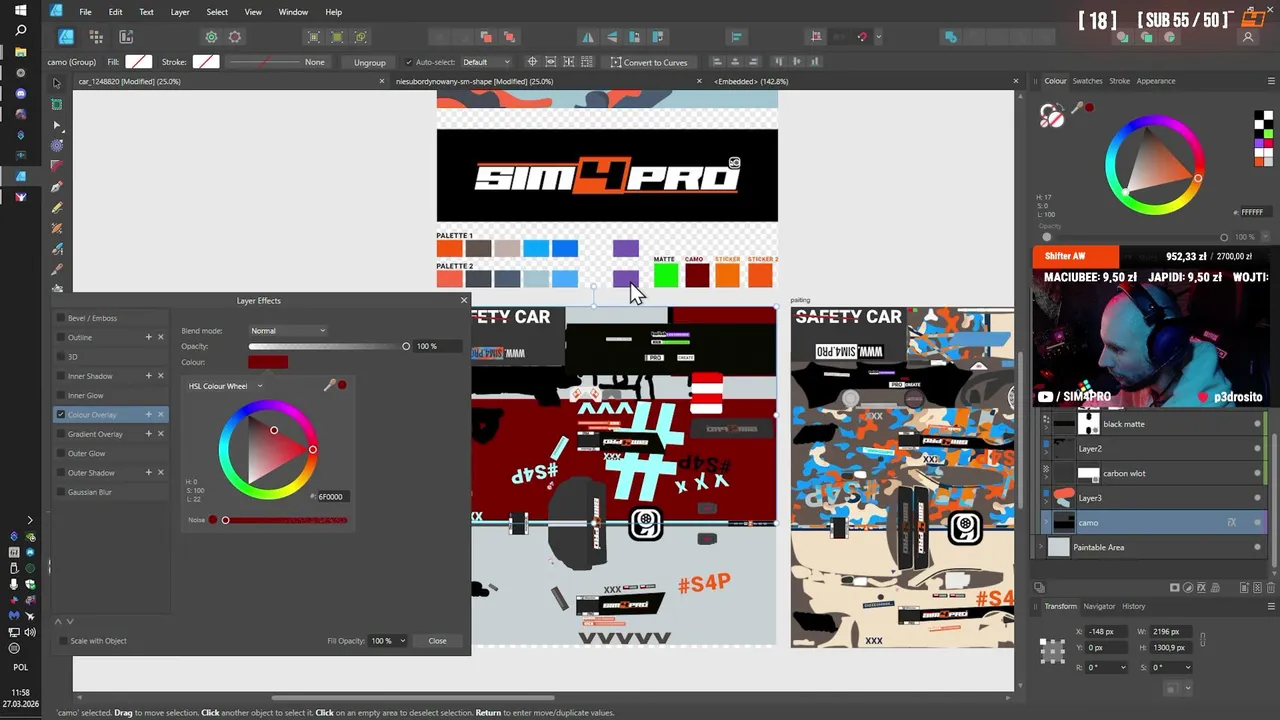Switch to the Navigator tab
Screen dimensions: 1280x720
1099,606
